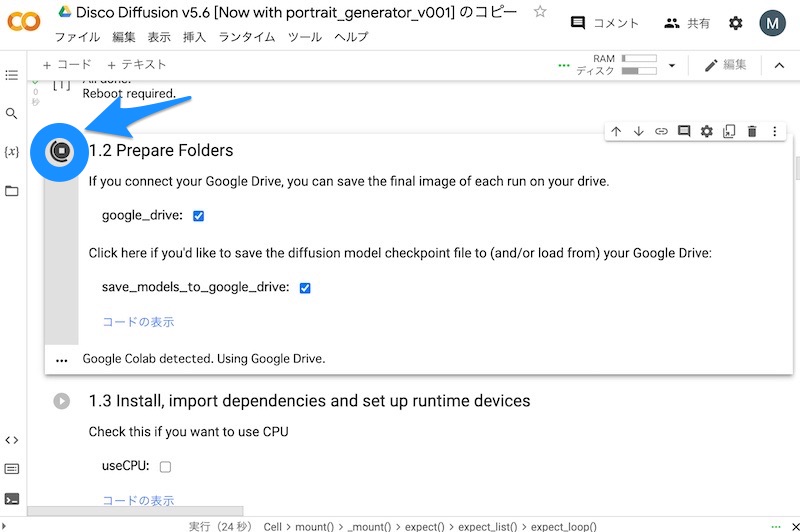Move cell up with the arrow icon
The image size is (800, 532).
tap(616, 131)
